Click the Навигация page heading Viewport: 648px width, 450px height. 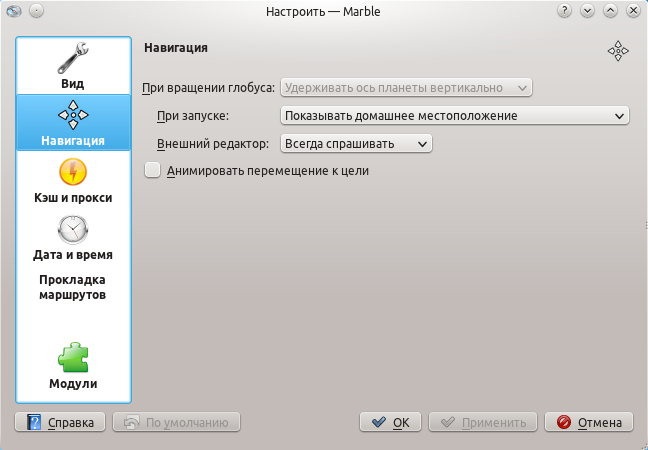coord(176,48)
